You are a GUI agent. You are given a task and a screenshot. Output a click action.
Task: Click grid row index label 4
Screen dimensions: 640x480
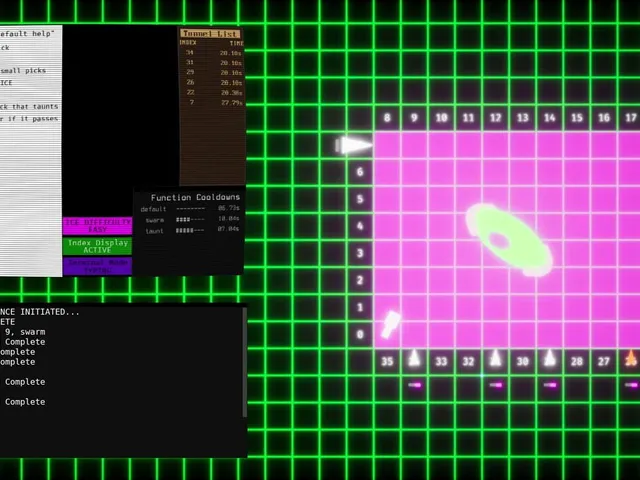[360, 226]
